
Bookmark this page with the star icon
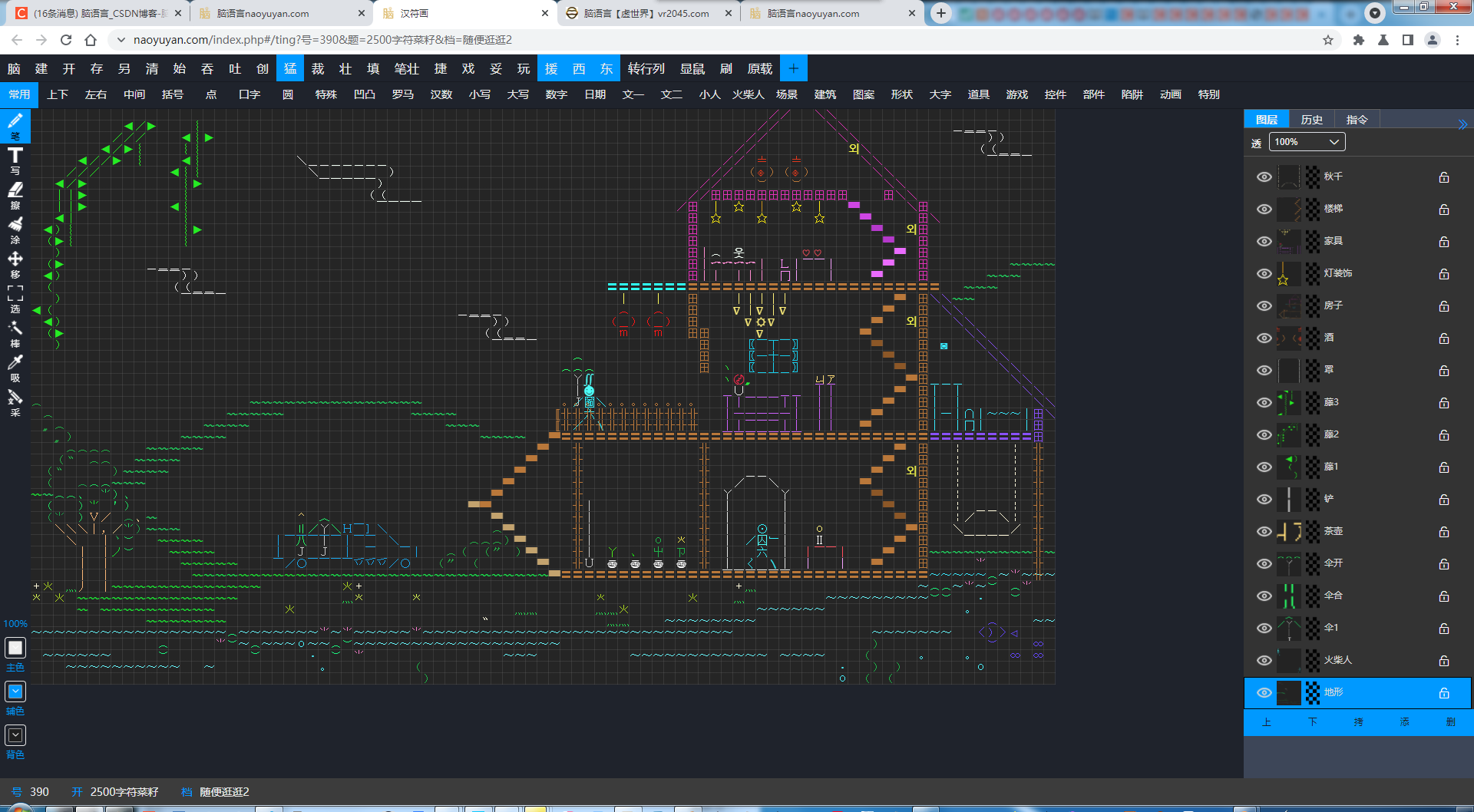pyautogui.click(x=1328, y=40)
